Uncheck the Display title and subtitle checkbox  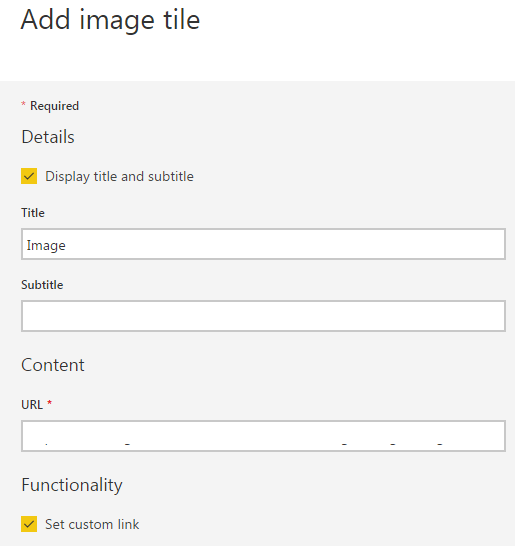pos(29,176)
